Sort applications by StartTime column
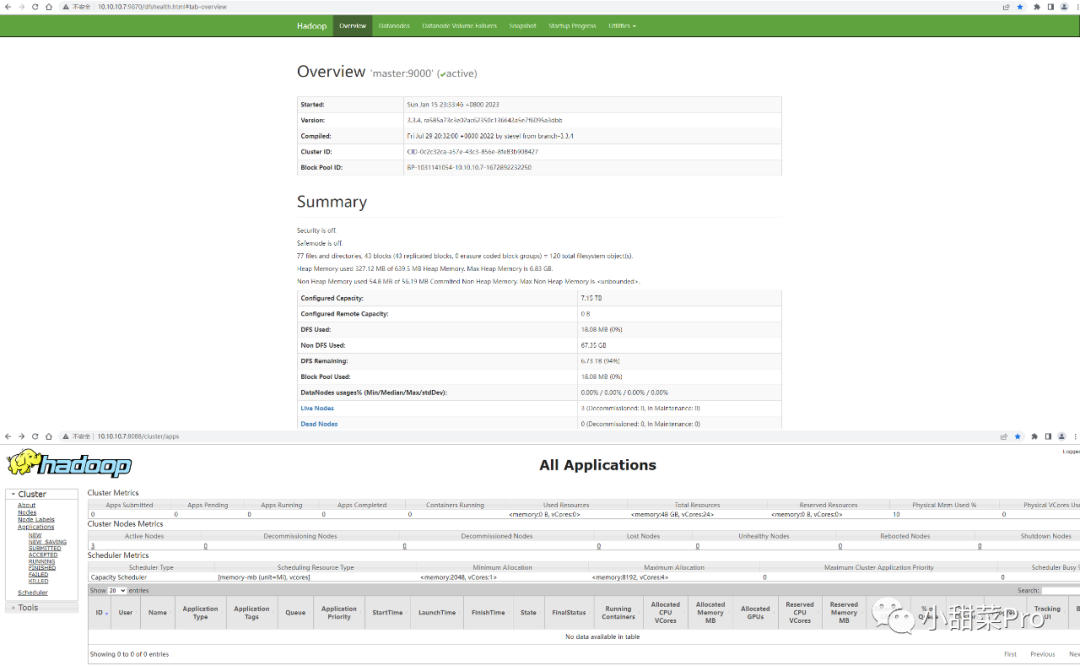Image resolution: width=1080 pixels, height=666 pixels. 388,612
